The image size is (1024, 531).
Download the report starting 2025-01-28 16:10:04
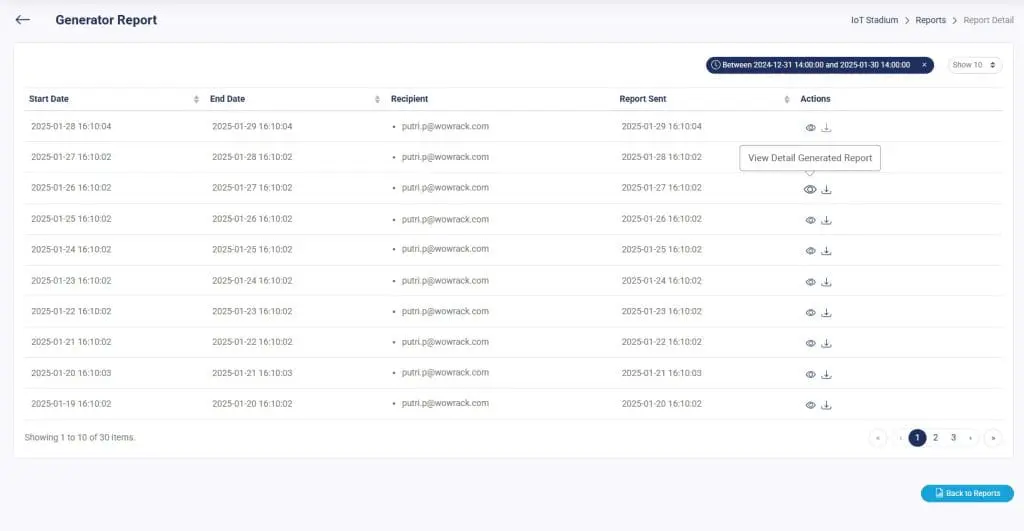pyautogui.click(x=826, y=128)
